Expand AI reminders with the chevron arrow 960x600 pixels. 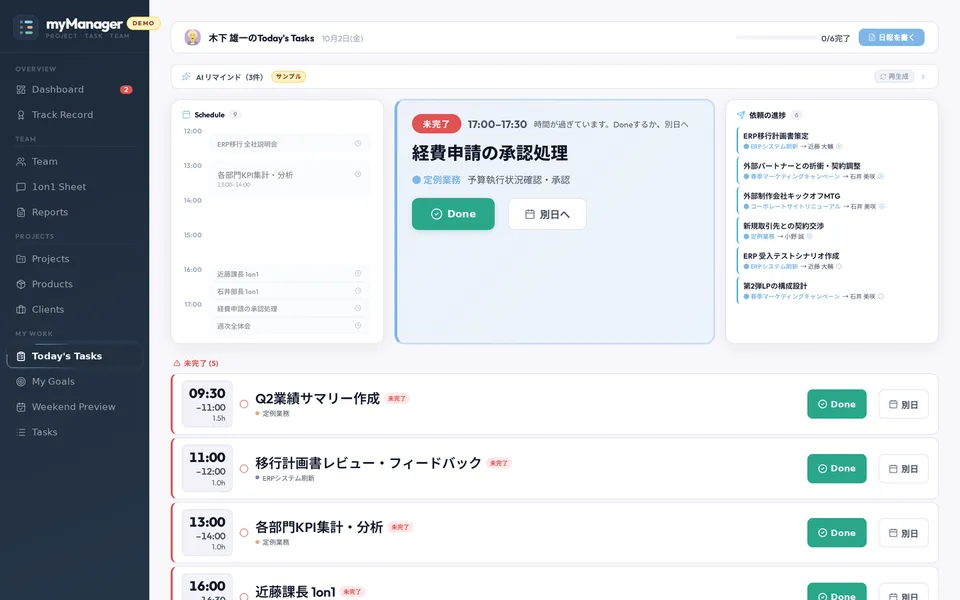[x=923, y=77]
